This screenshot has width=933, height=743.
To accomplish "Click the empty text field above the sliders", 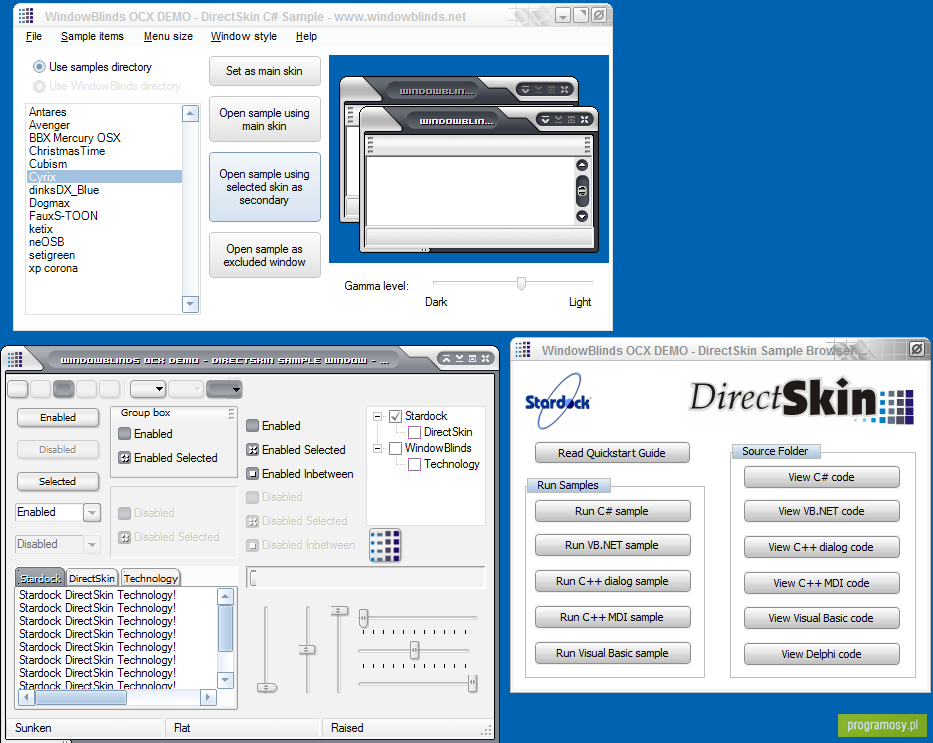I will click(366, 578).
